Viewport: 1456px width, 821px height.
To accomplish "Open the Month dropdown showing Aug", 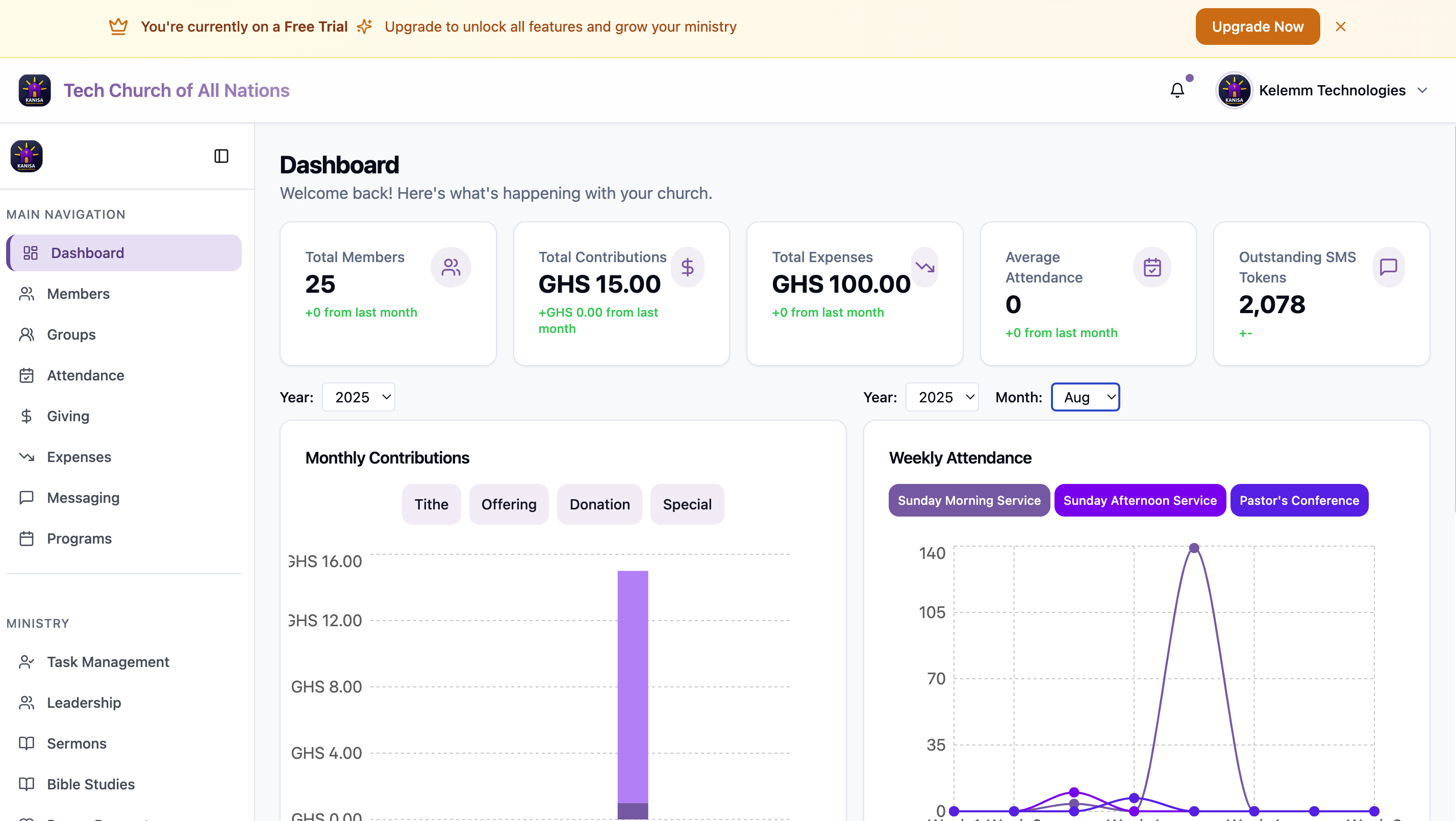I will [x=1085, y=397].
